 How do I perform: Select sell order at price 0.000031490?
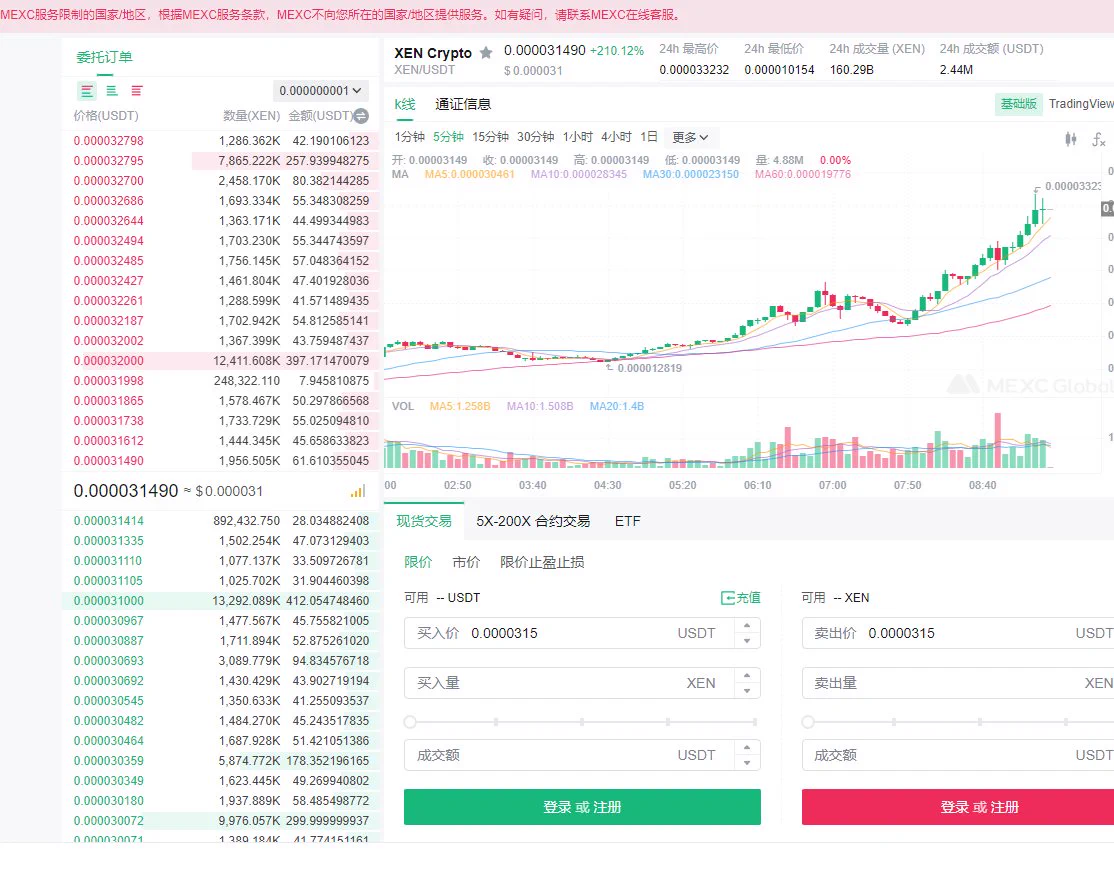(221, 461)
